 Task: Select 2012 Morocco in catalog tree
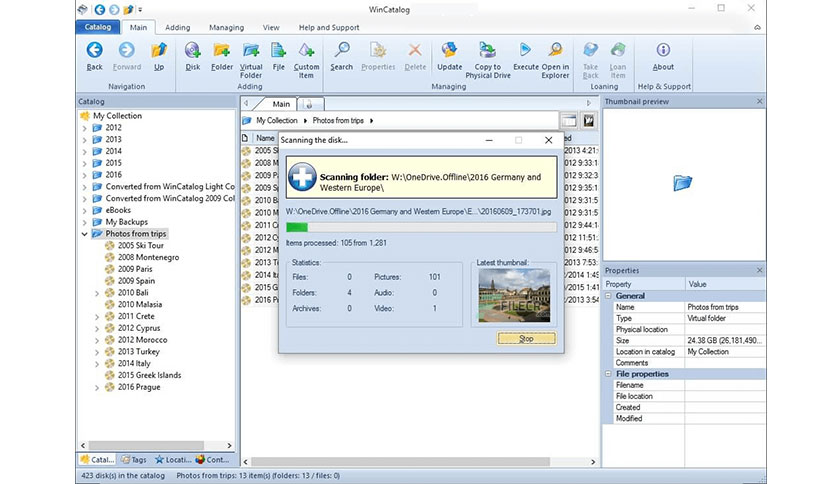coord(142,340)
